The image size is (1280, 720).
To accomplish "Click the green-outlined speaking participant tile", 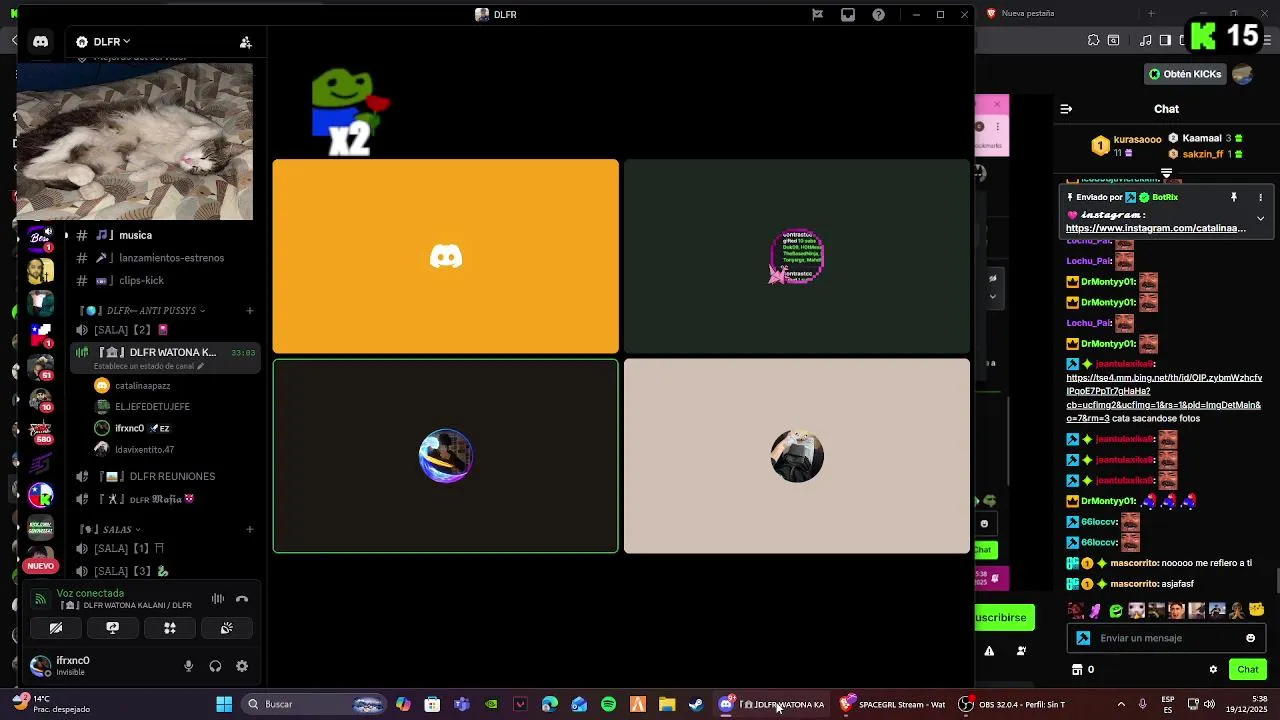I will pos(446,456).
